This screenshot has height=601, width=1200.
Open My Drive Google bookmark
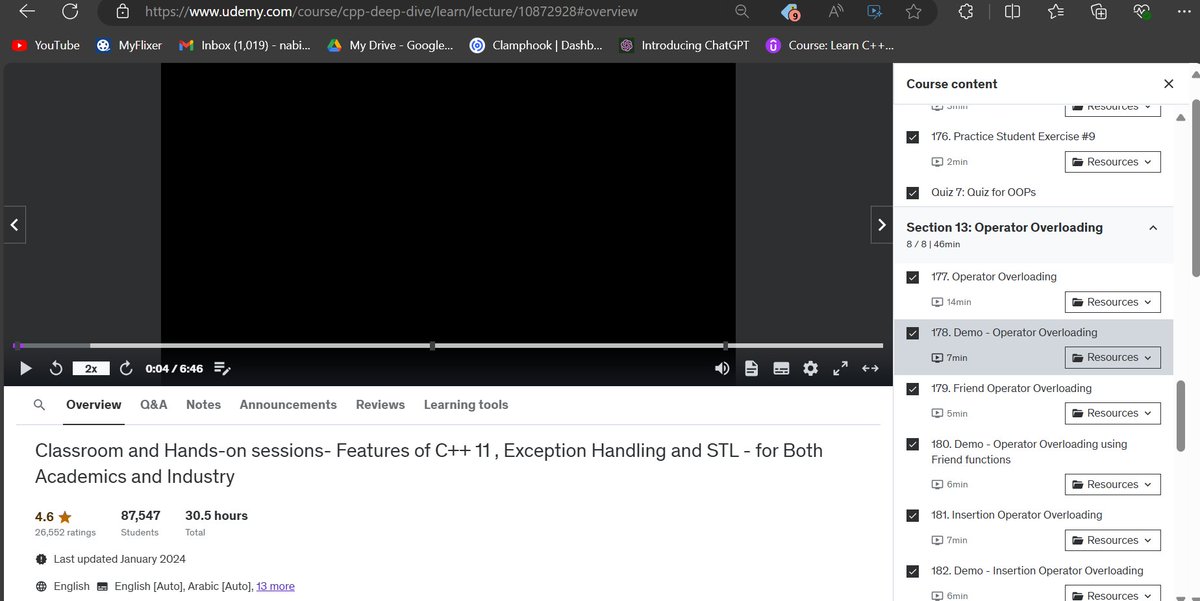tap(390, 45)
